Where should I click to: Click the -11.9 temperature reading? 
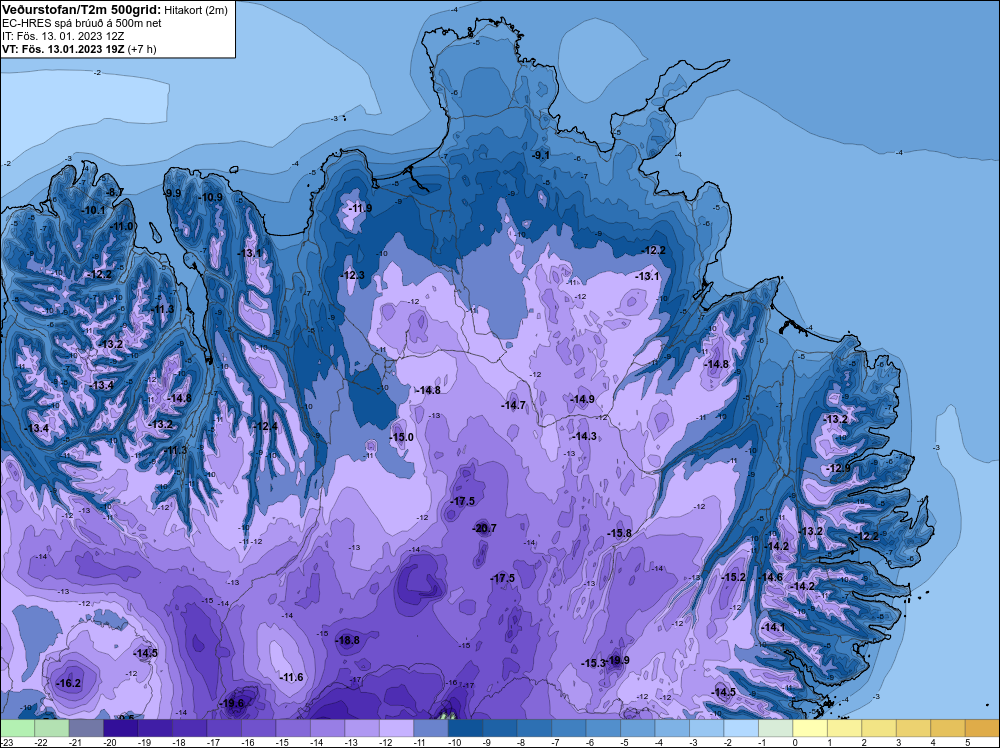tap(360, 208)
